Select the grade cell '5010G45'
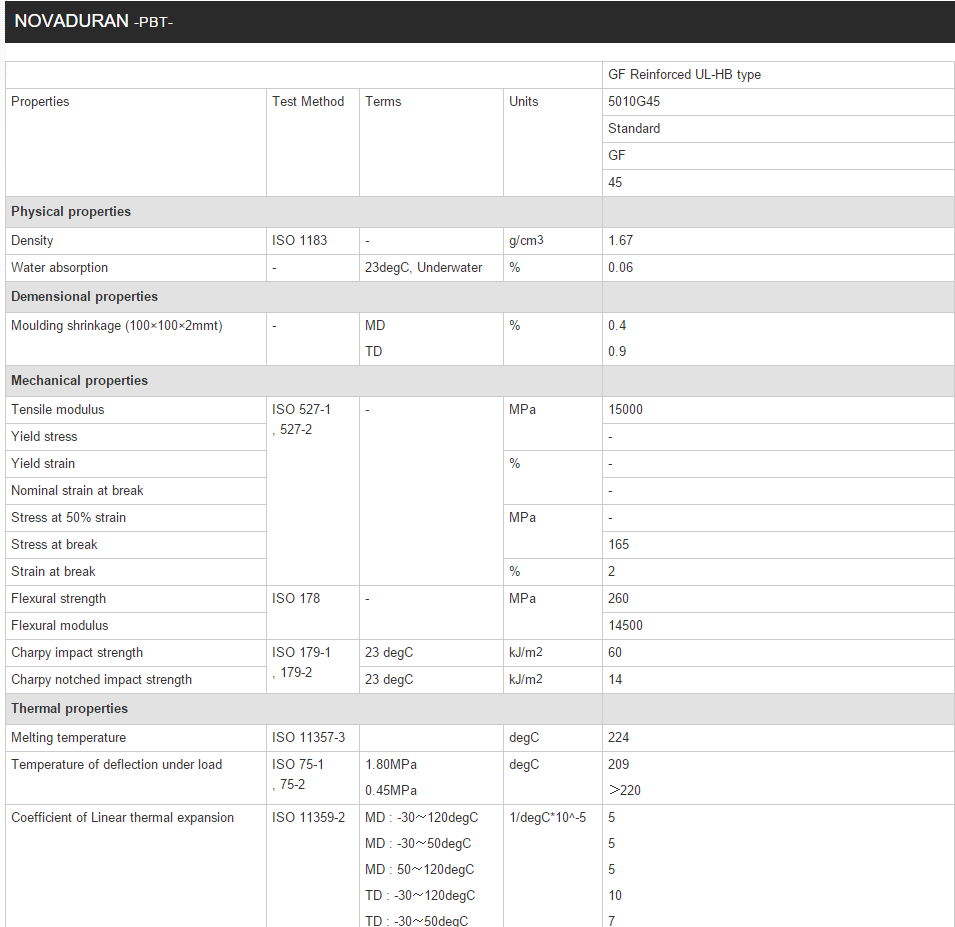This screenshot has width=955, height=927. [778, 102]
